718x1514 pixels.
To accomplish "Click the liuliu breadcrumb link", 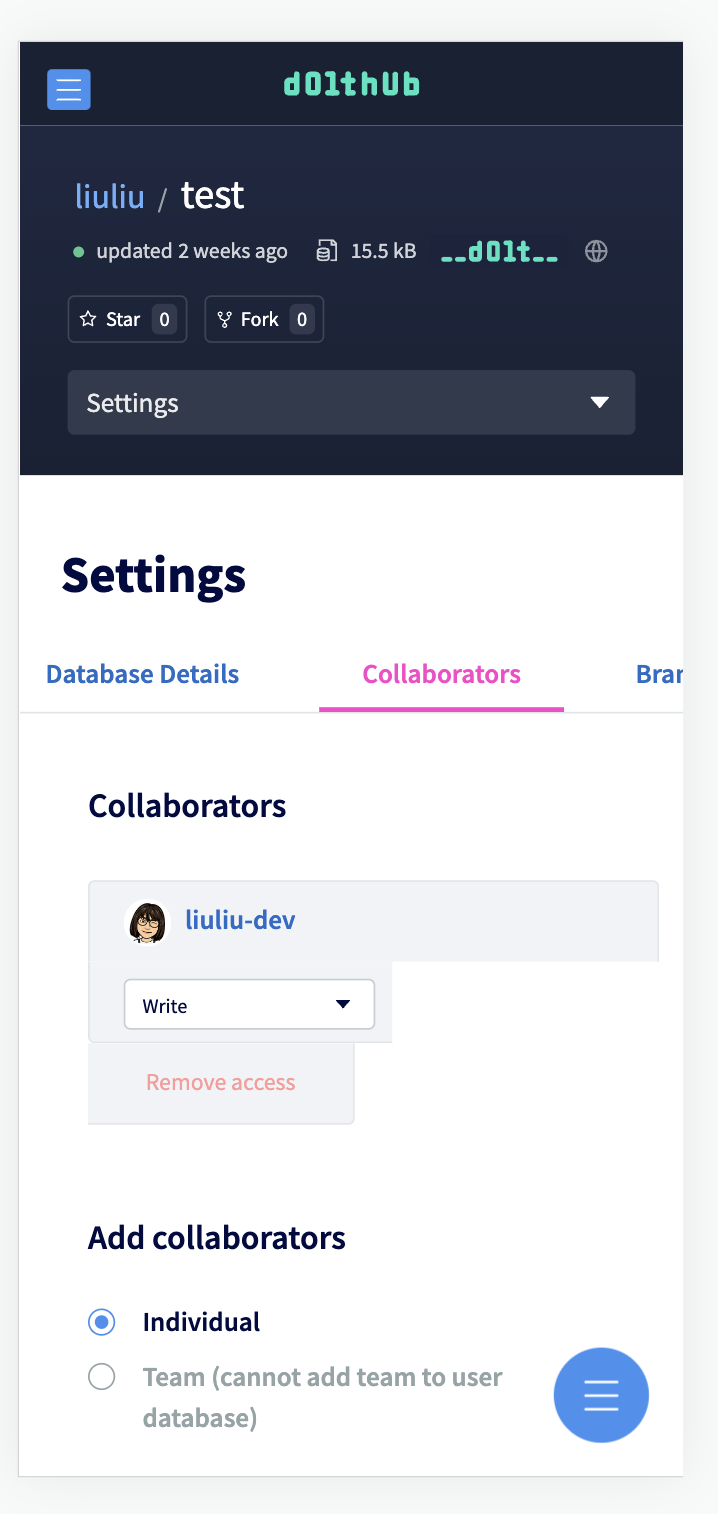I will (x=109, y=196).
